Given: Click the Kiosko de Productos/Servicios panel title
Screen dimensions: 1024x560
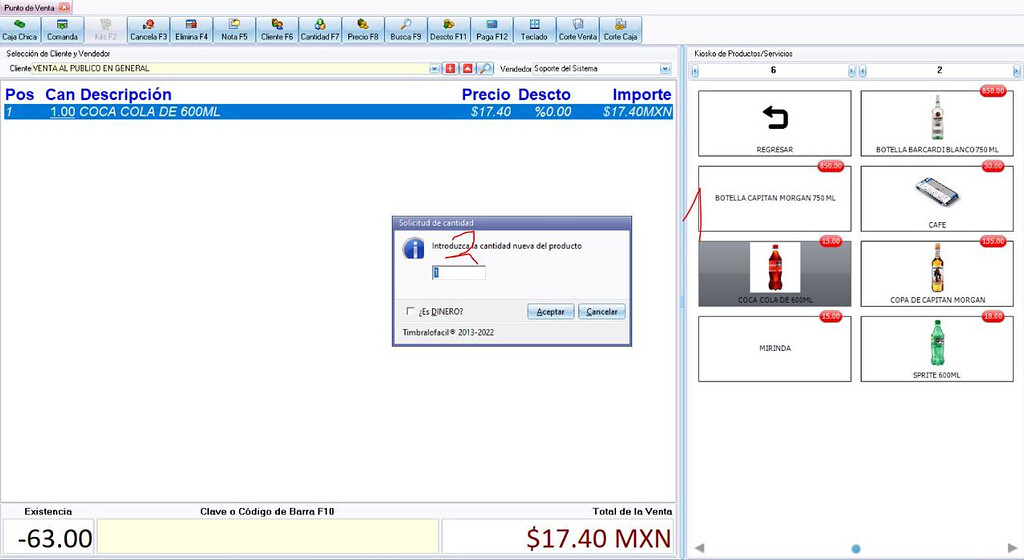Looking at the screenshot, I should (x=743, y=54).
